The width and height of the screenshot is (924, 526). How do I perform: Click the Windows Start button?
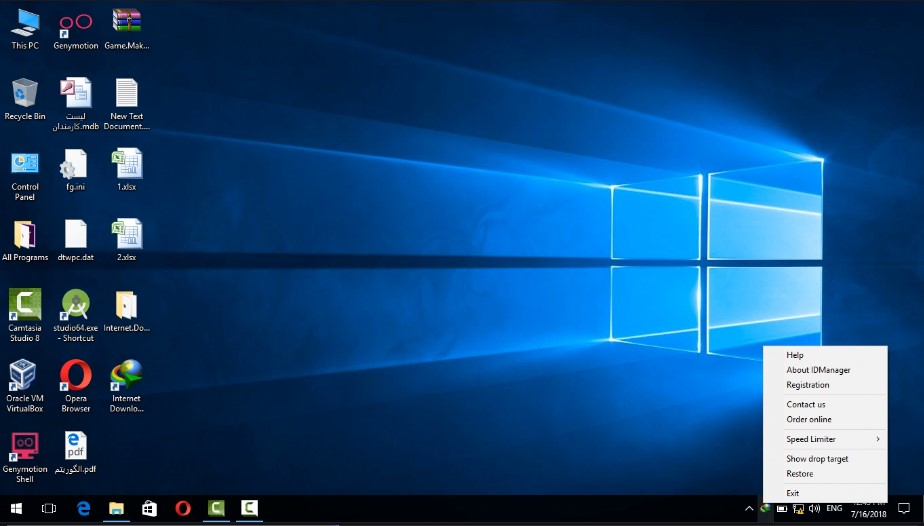pyautogui.click(x=16, y=509)
